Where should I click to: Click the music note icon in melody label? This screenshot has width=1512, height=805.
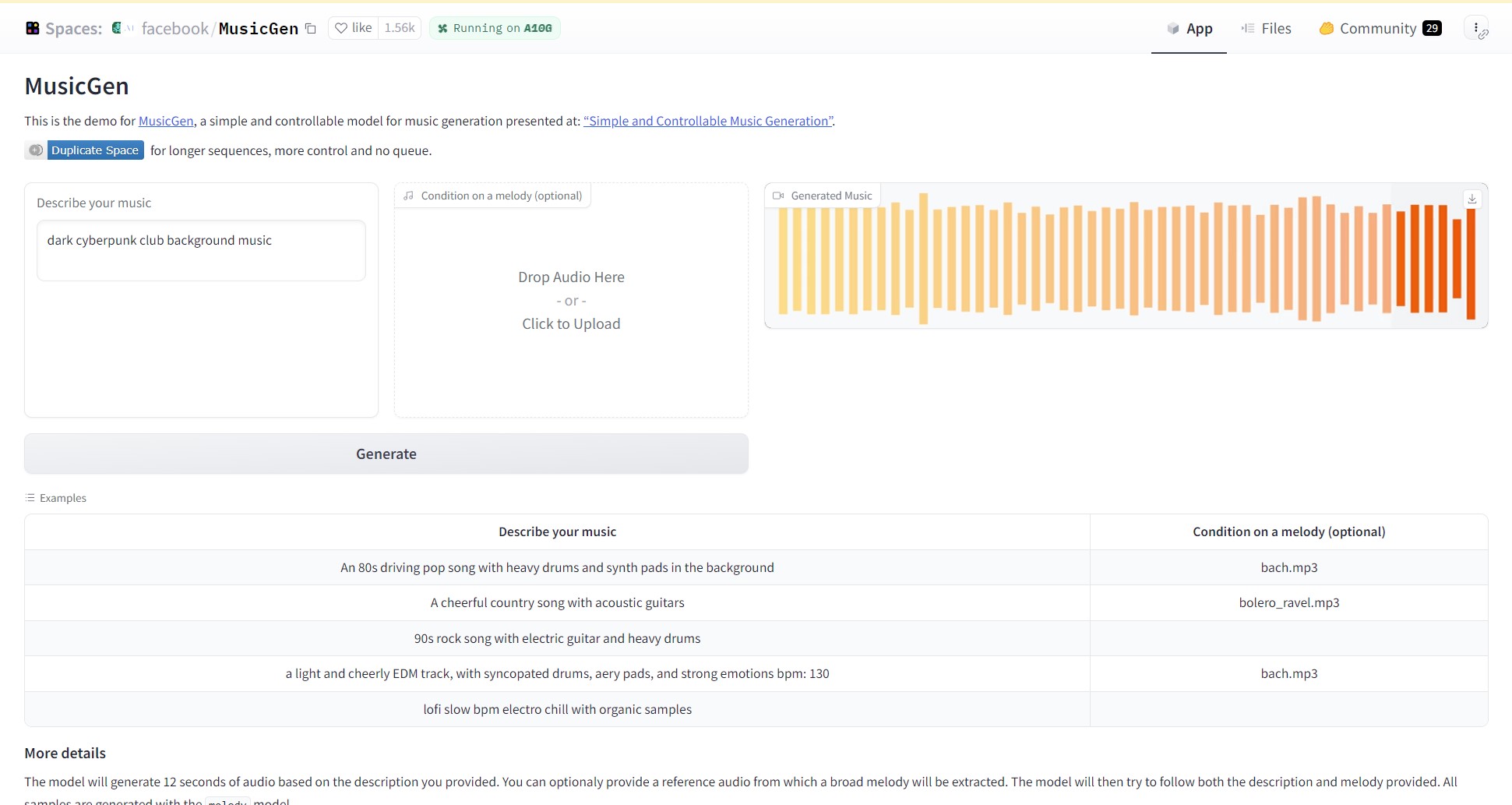409,196
